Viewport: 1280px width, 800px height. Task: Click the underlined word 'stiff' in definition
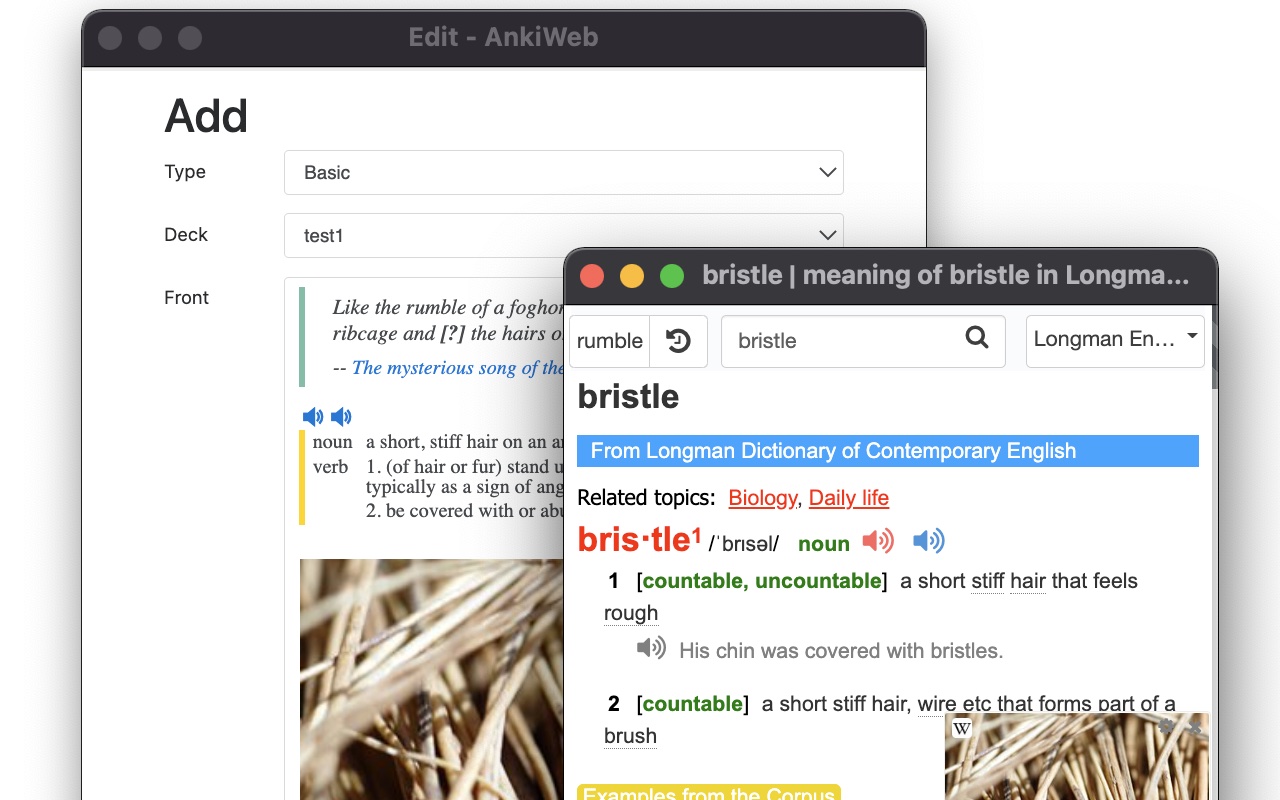987,581
